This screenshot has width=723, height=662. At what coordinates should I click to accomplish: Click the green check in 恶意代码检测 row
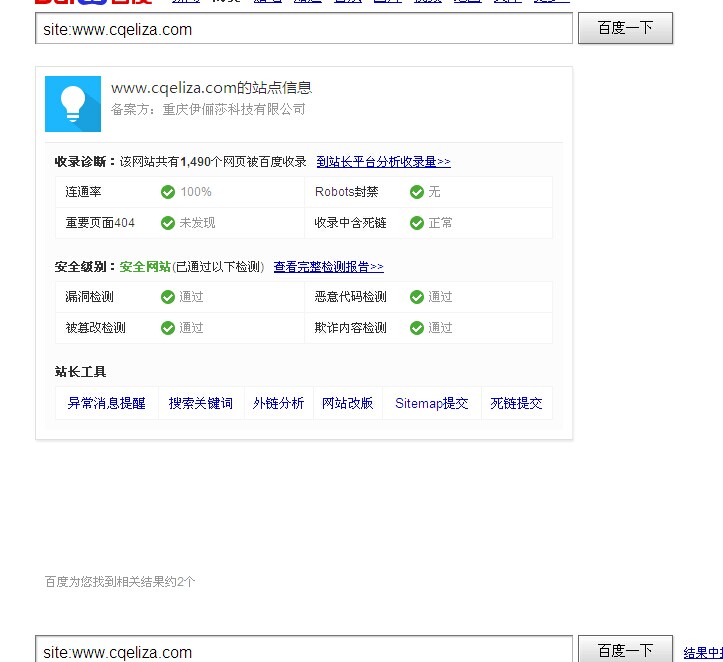(417, 297)
